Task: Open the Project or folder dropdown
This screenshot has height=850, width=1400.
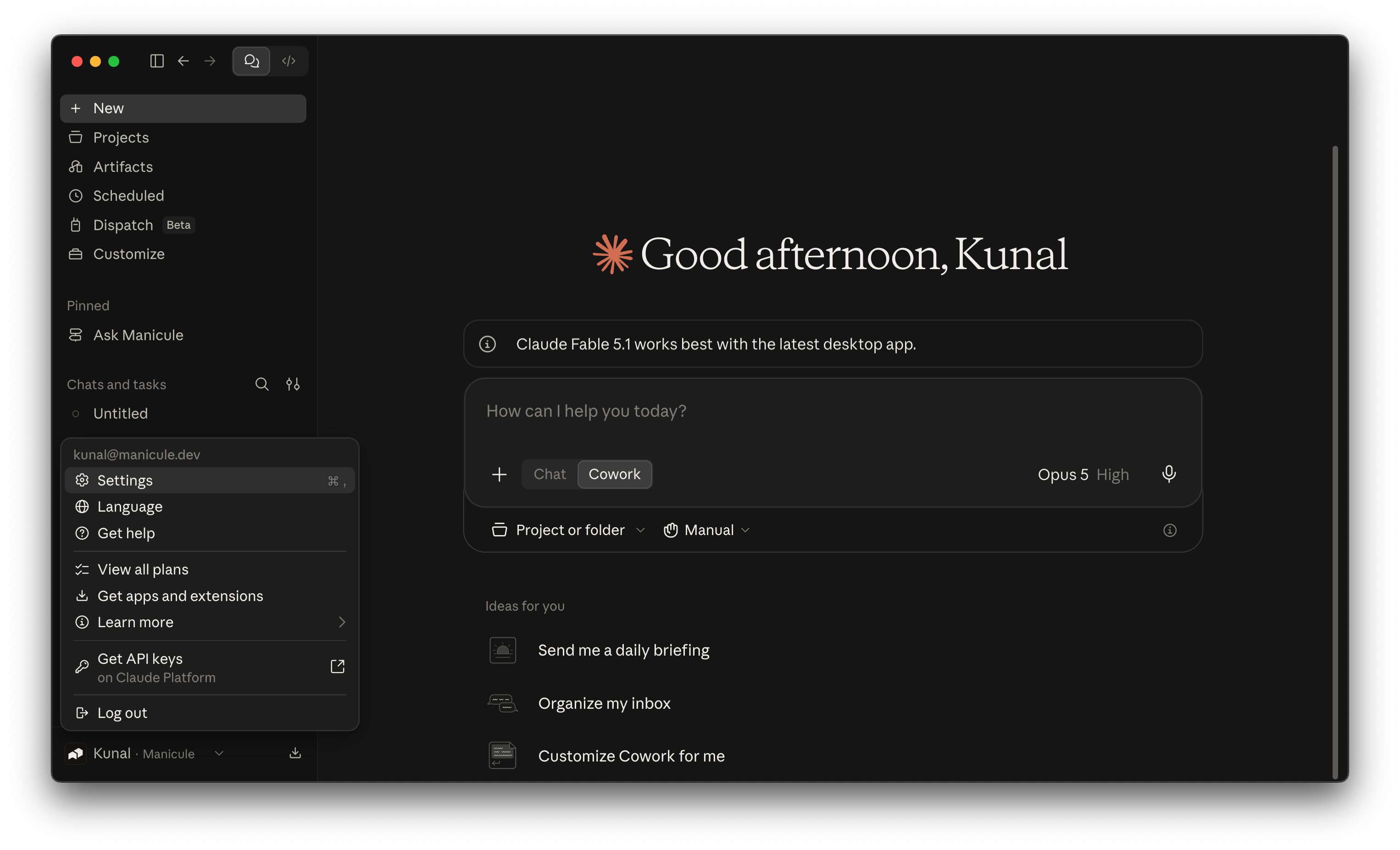Action: click(569, 530)
